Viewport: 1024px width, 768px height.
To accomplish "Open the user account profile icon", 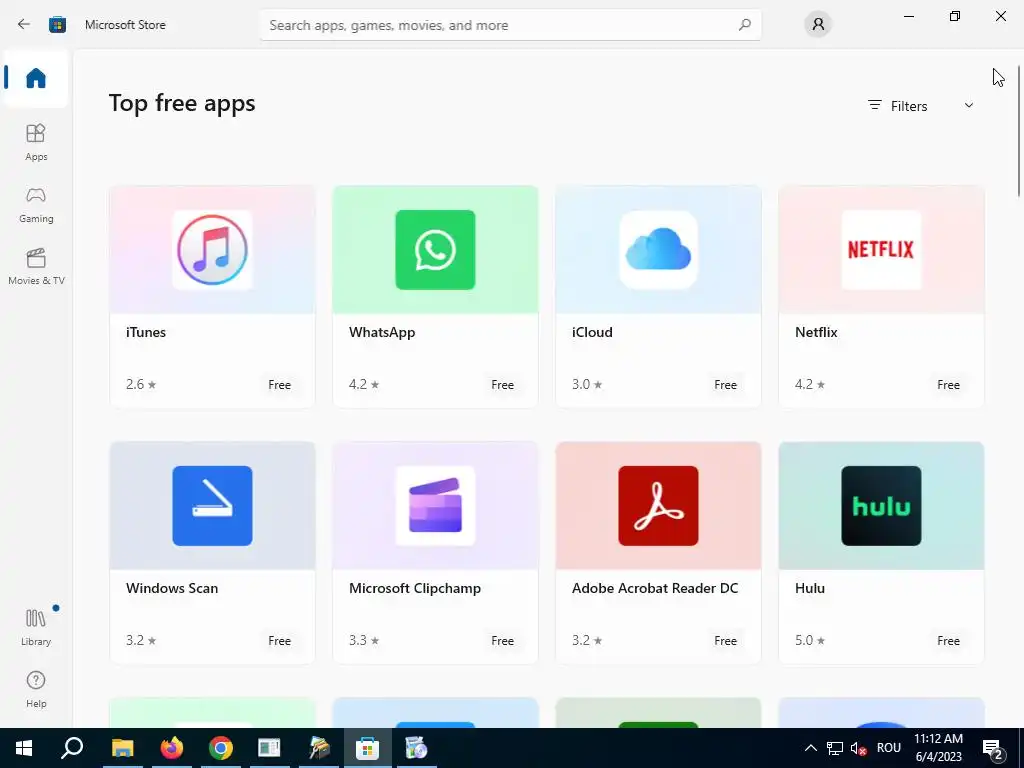I will tap(818, 25).
